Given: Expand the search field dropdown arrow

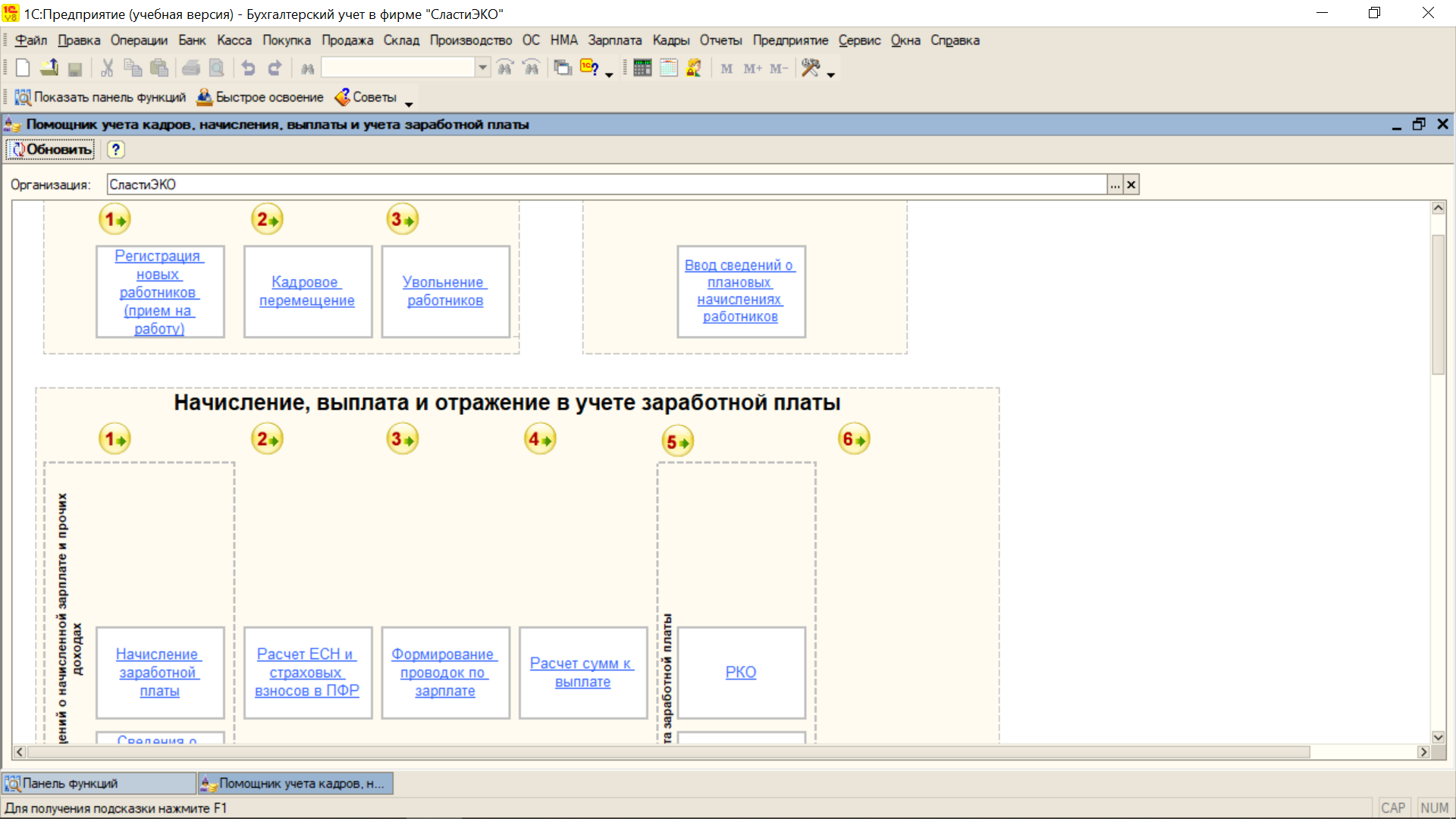Looking at the screenshot, I should click(483, 68).
